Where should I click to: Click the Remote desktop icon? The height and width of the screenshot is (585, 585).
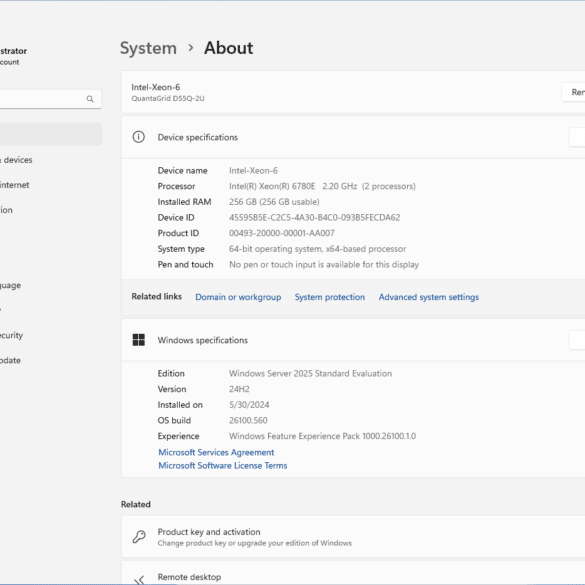139,579
